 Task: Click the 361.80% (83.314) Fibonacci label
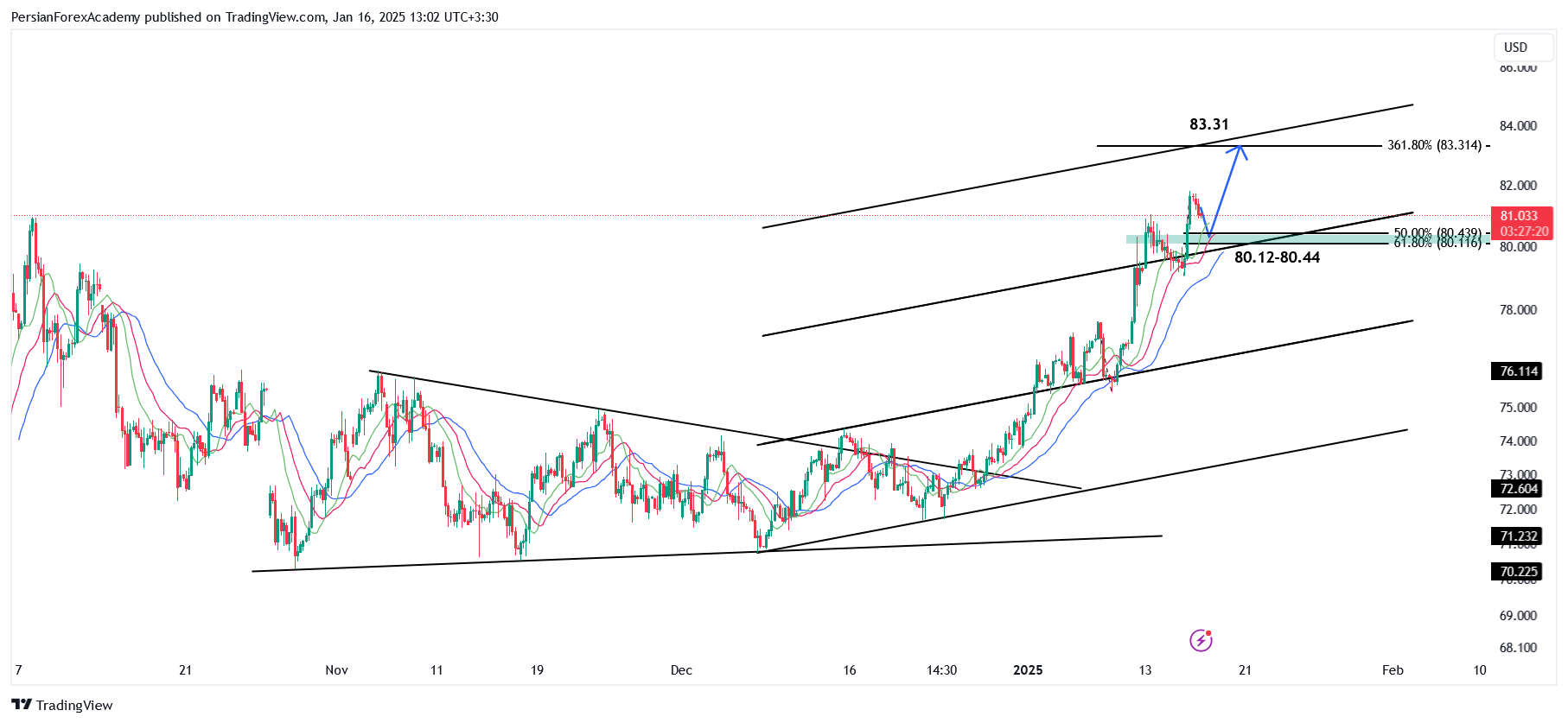coord(1434,145)
